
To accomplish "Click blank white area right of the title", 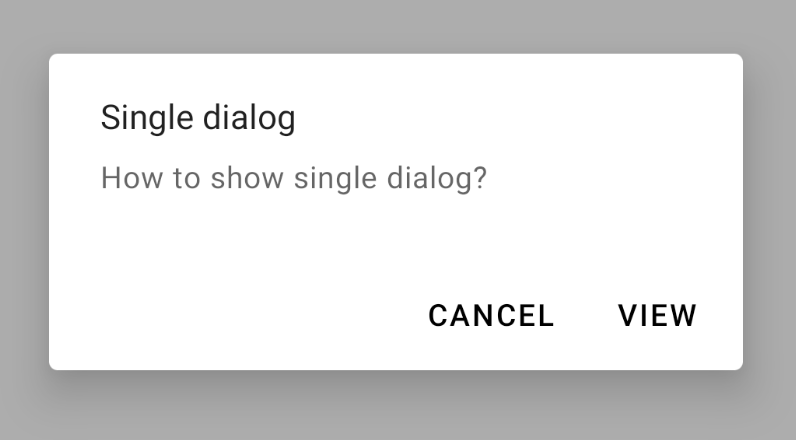I will tap(508, 118).
